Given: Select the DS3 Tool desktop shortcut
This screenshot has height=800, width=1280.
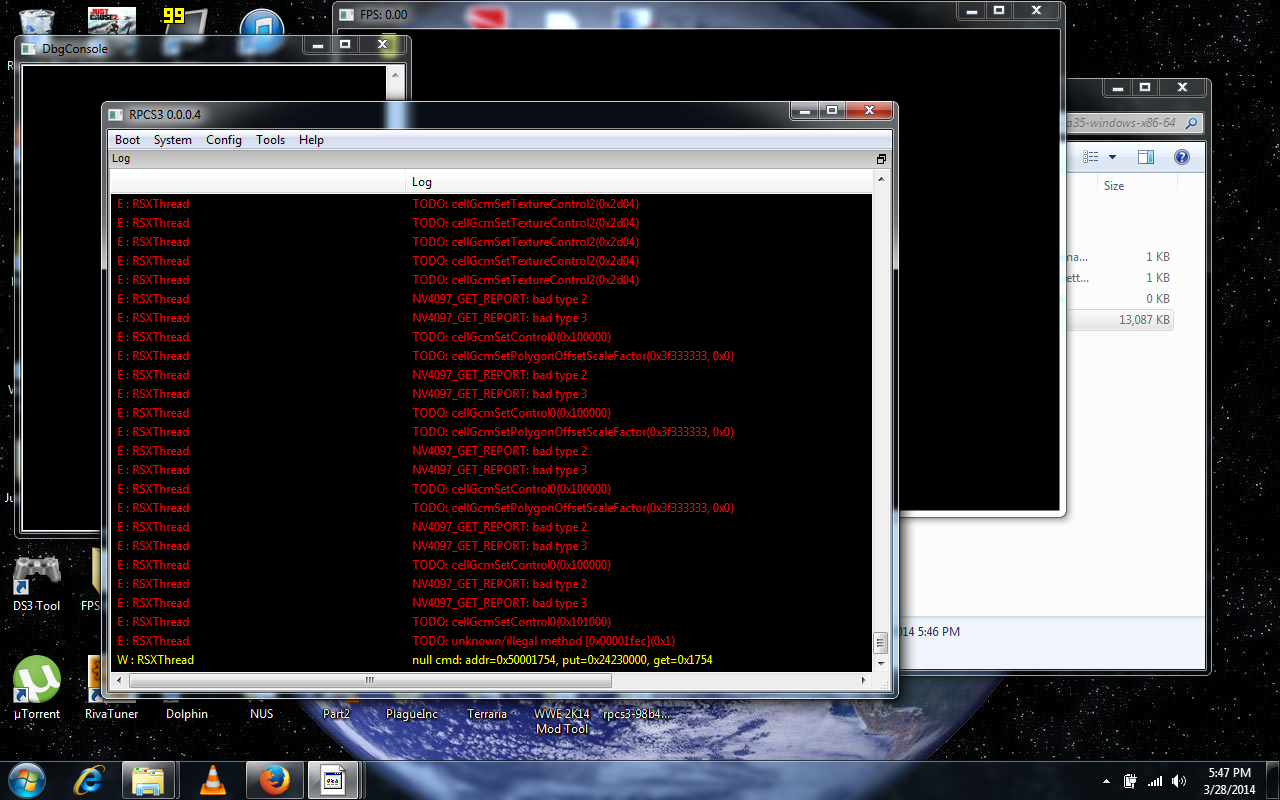Looking at the screenshot, I should pos(37,583).
